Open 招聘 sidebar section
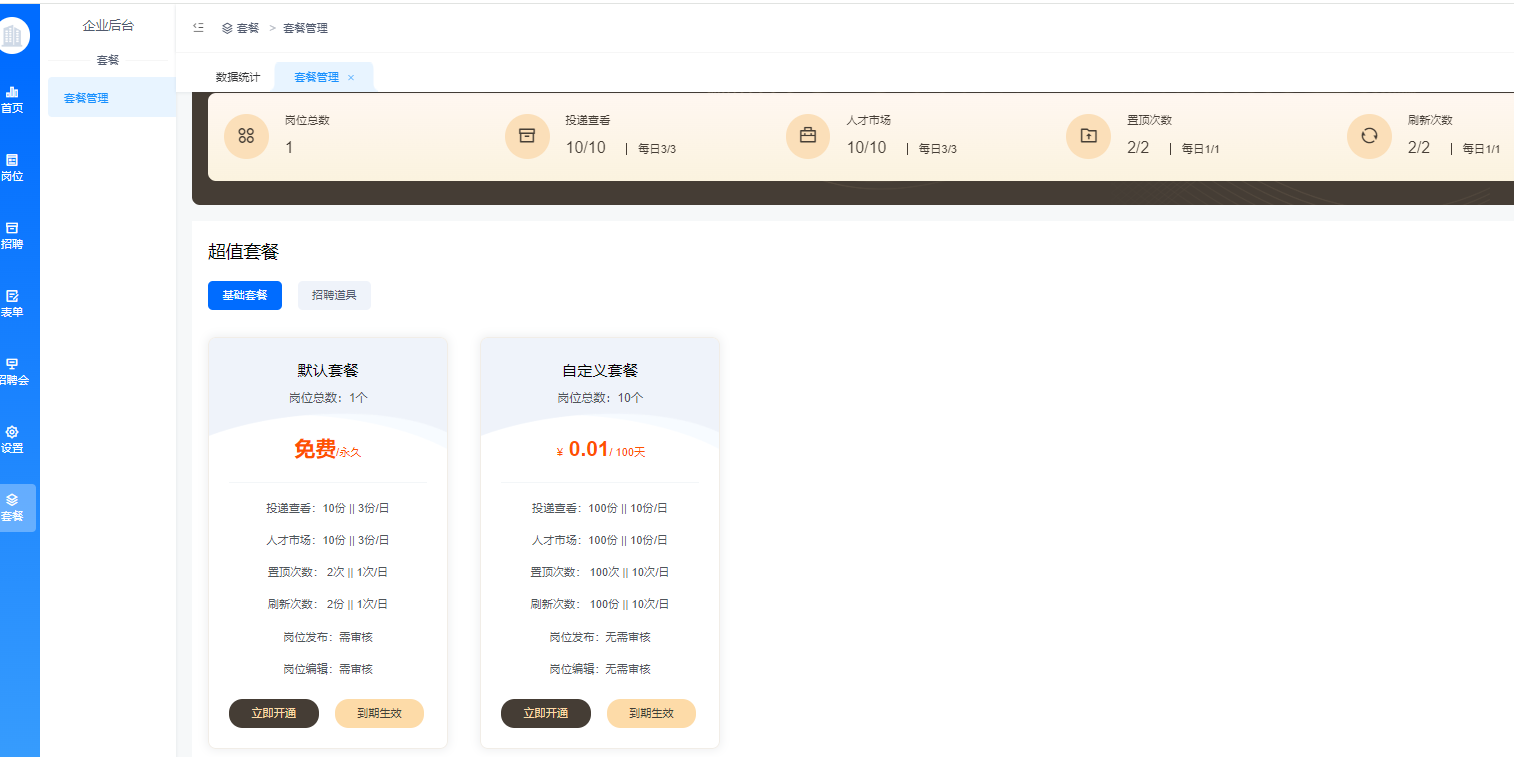This screenshot has width=1514, height=757. pos(13,235)
